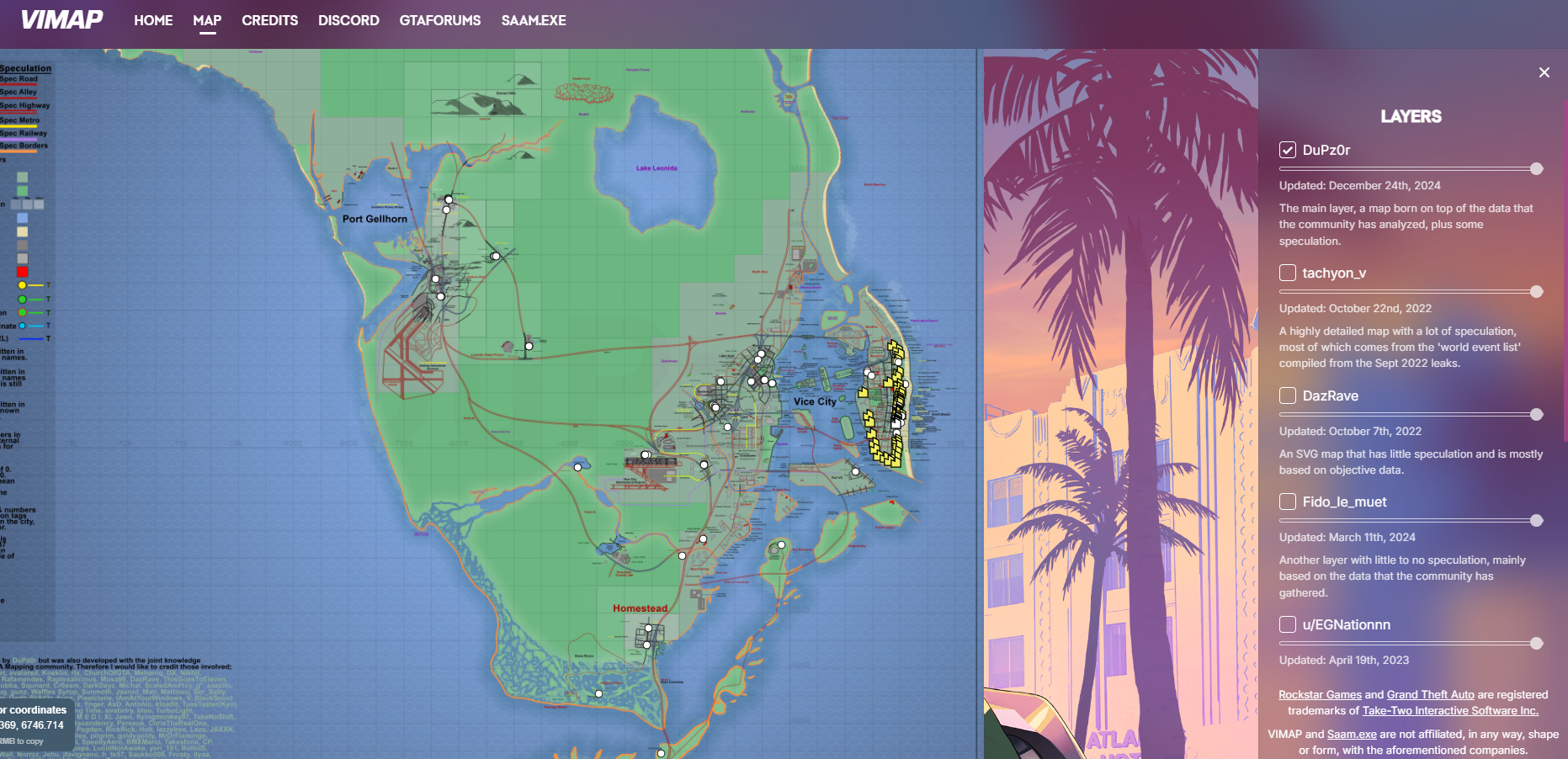Viewport: 1568px width, 759px height.
Task: Click the Fido_le_muet layer name
Action: coord(1345,502)
